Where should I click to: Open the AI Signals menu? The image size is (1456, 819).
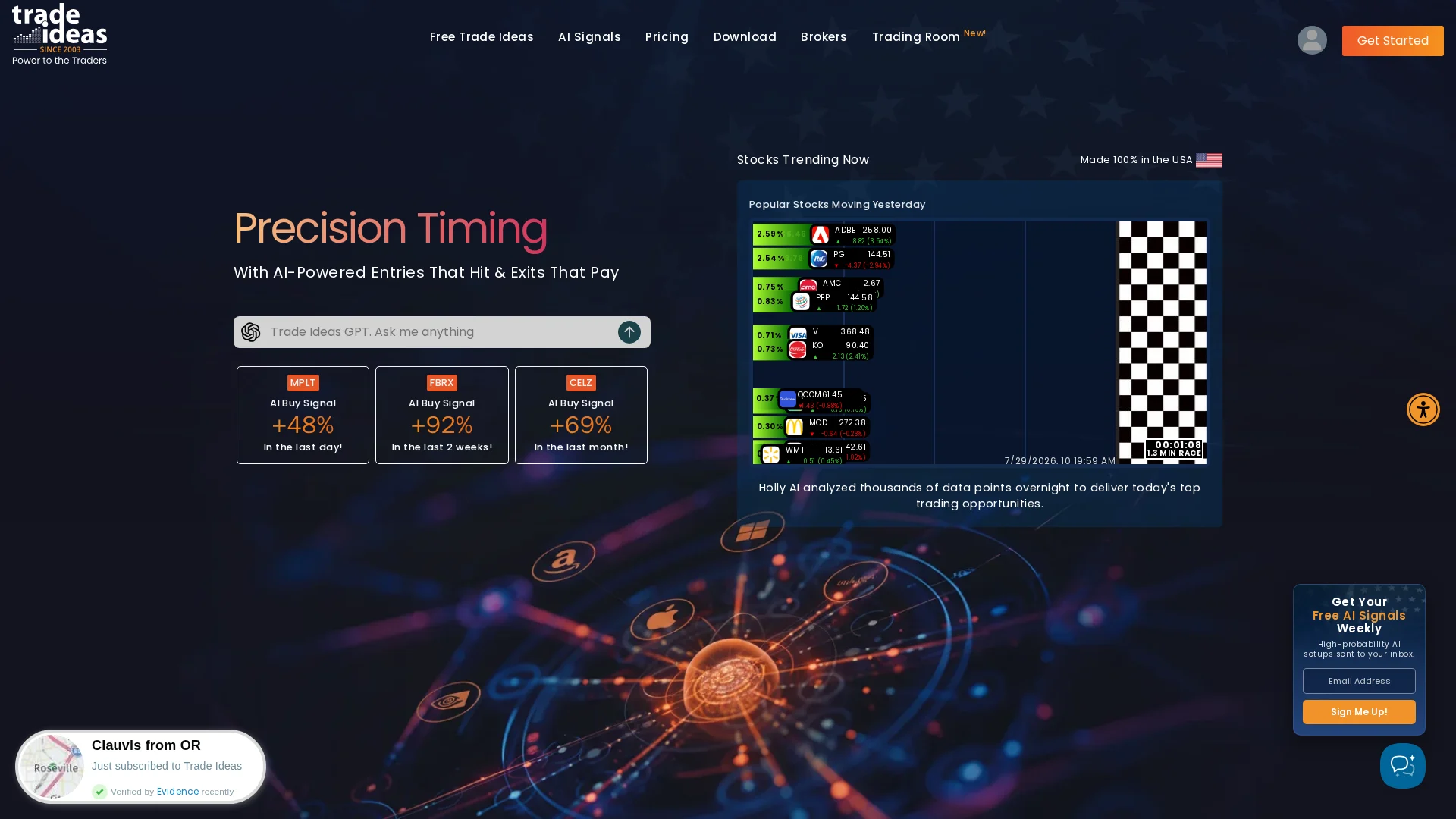[589, 37]
